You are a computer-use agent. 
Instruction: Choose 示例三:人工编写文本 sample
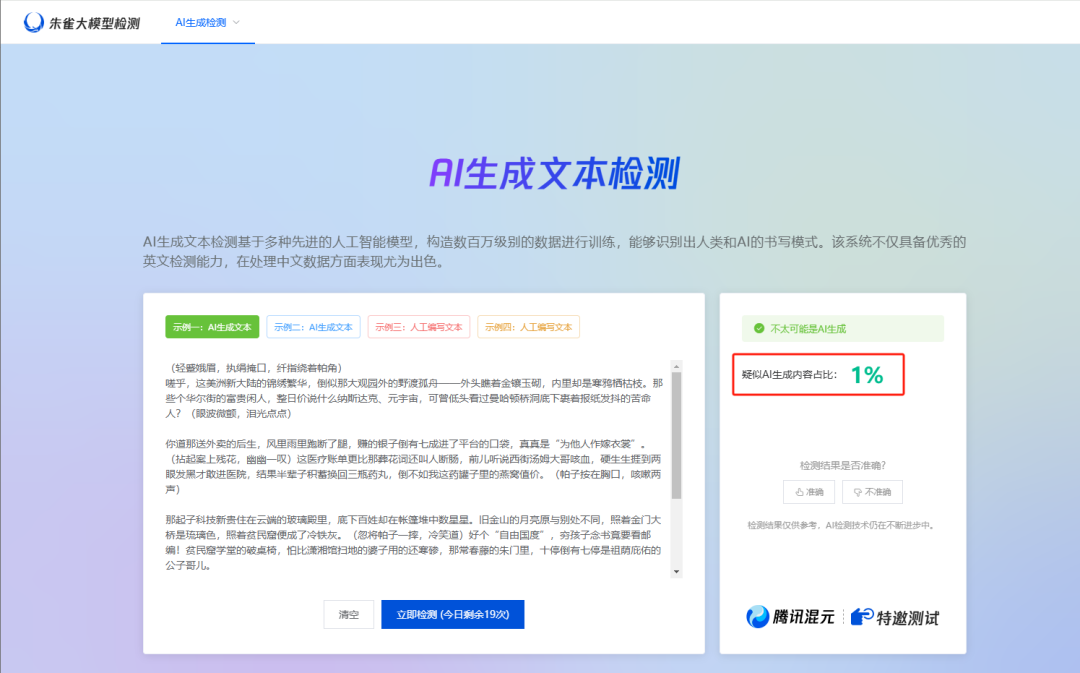pos(418,327)
